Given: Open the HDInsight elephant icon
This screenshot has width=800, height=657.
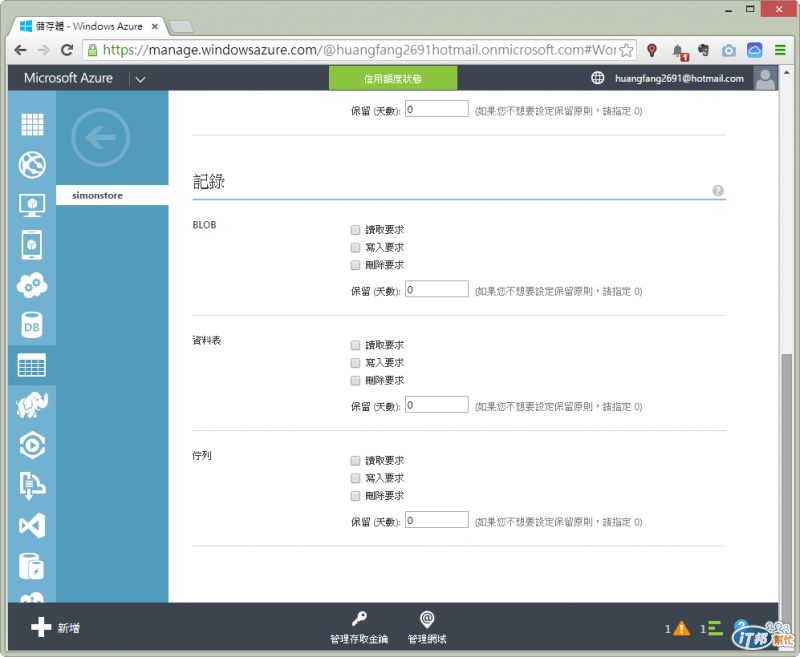Looking at the screenshot, I should pyautogui.click(x=32, y=405).
